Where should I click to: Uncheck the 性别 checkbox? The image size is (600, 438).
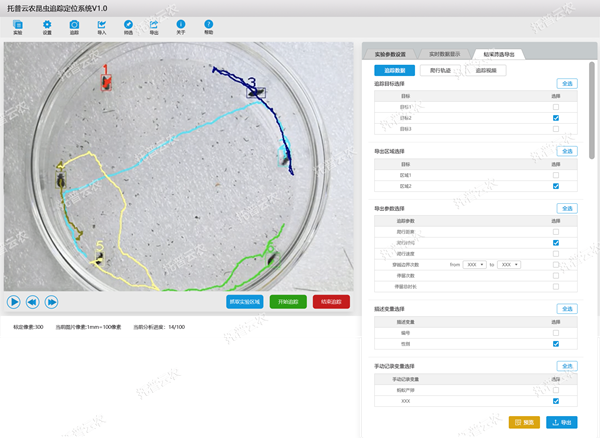pyautogui.click(x=555, y=344)
